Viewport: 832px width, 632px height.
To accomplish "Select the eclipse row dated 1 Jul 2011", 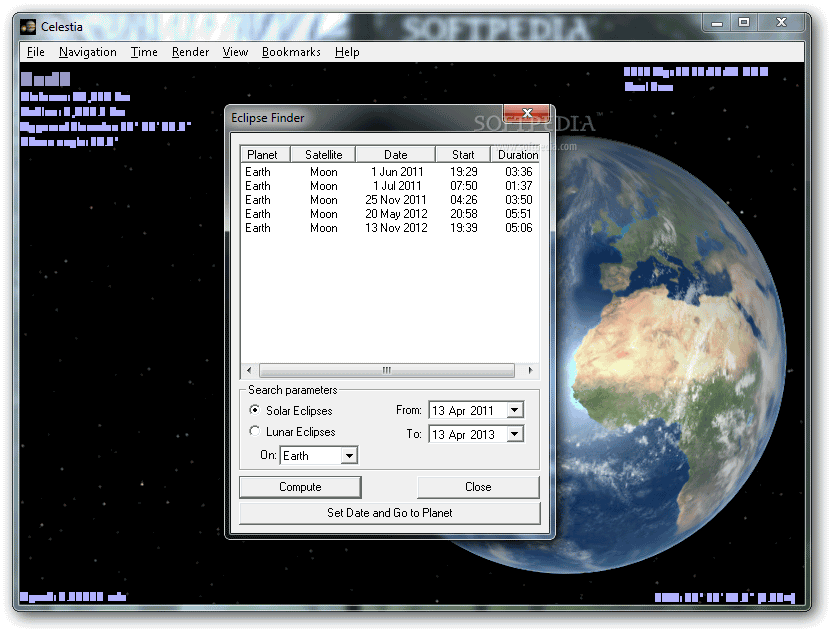I will point(389,186).
